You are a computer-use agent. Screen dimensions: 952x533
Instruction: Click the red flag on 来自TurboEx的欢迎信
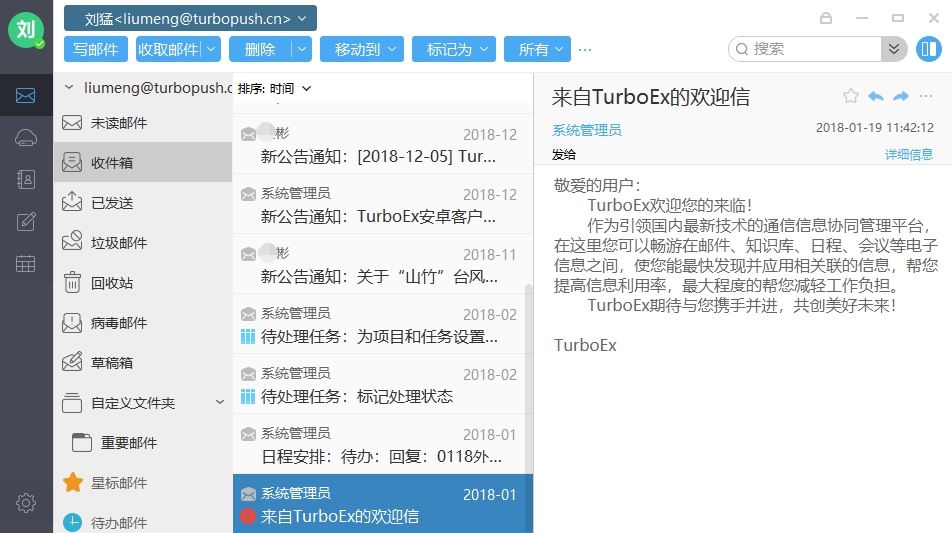coord(248,517)
